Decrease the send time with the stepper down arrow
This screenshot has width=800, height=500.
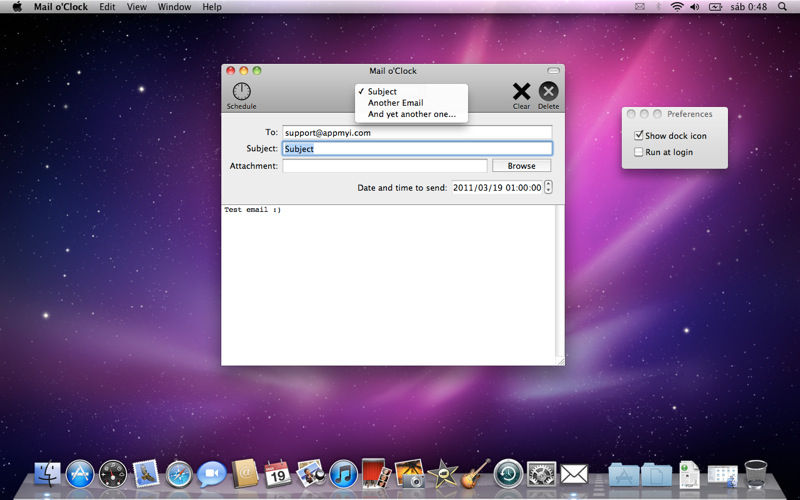click(x=548, y=191)
